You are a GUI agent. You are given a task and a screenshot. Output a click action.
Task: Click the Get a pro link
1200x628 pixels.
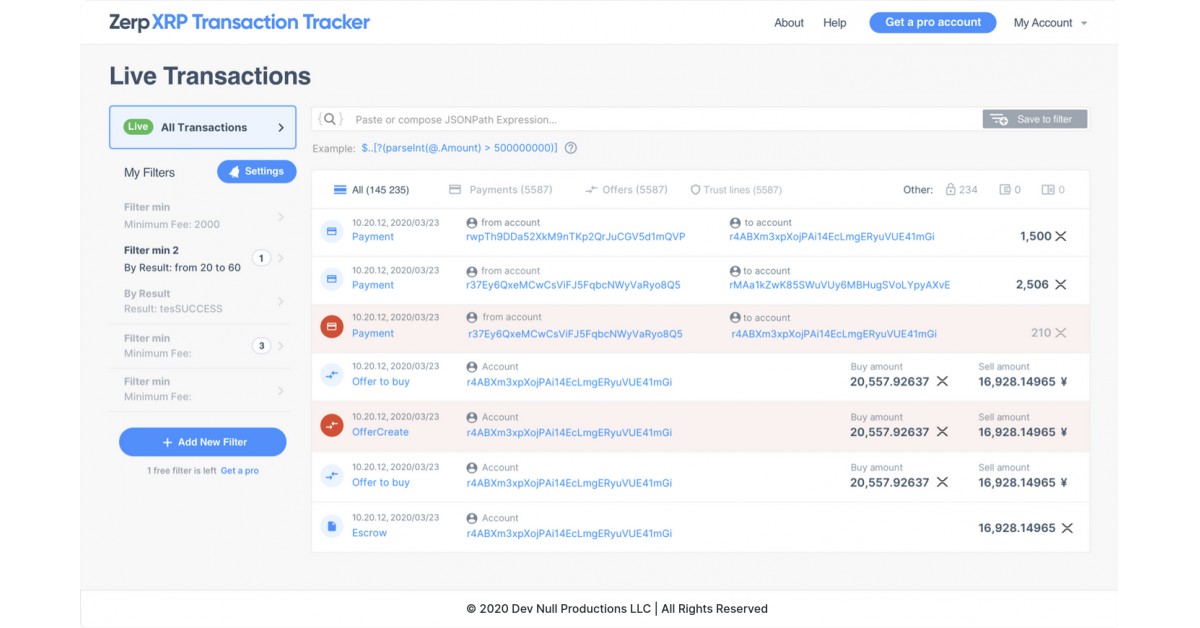coord(240,470)
